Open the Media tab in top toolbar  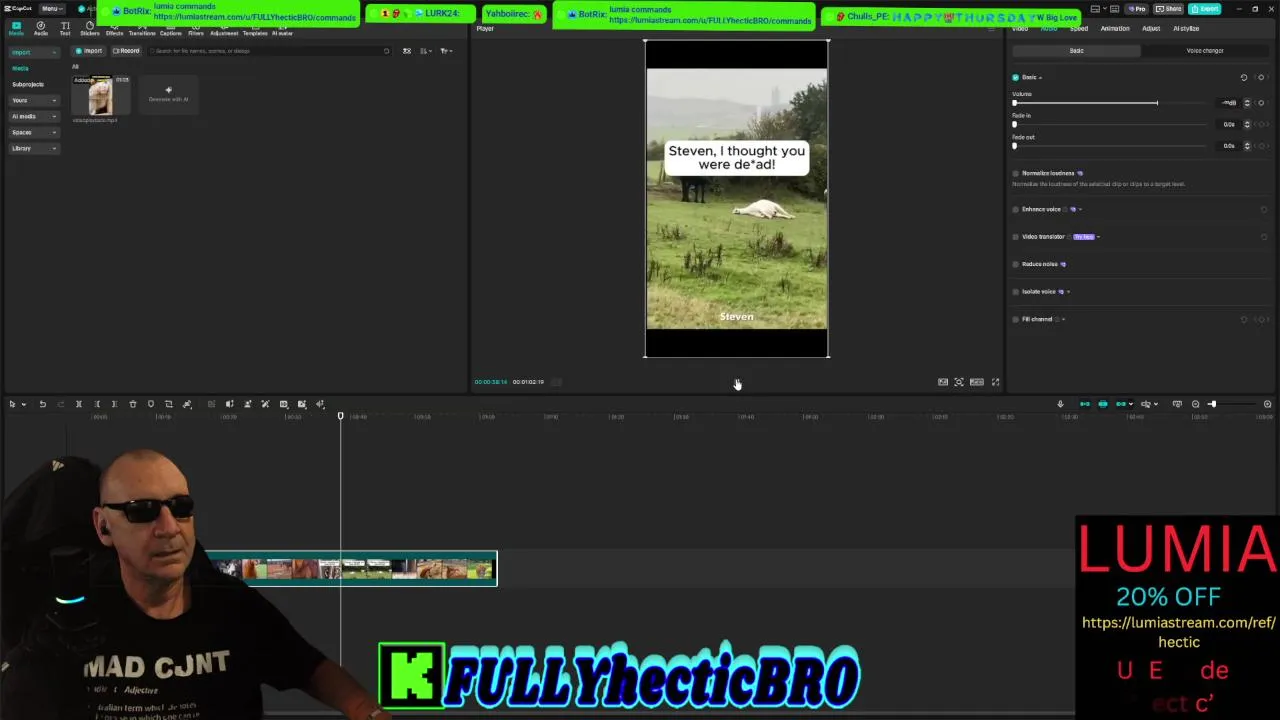(16, 28)
